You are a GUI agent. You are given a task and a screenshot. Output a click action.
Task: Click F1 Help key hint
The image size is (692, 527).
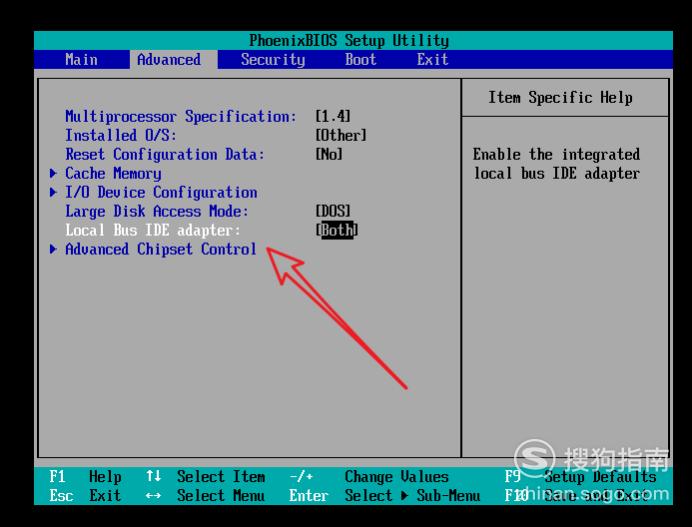(x=85, y=477)
